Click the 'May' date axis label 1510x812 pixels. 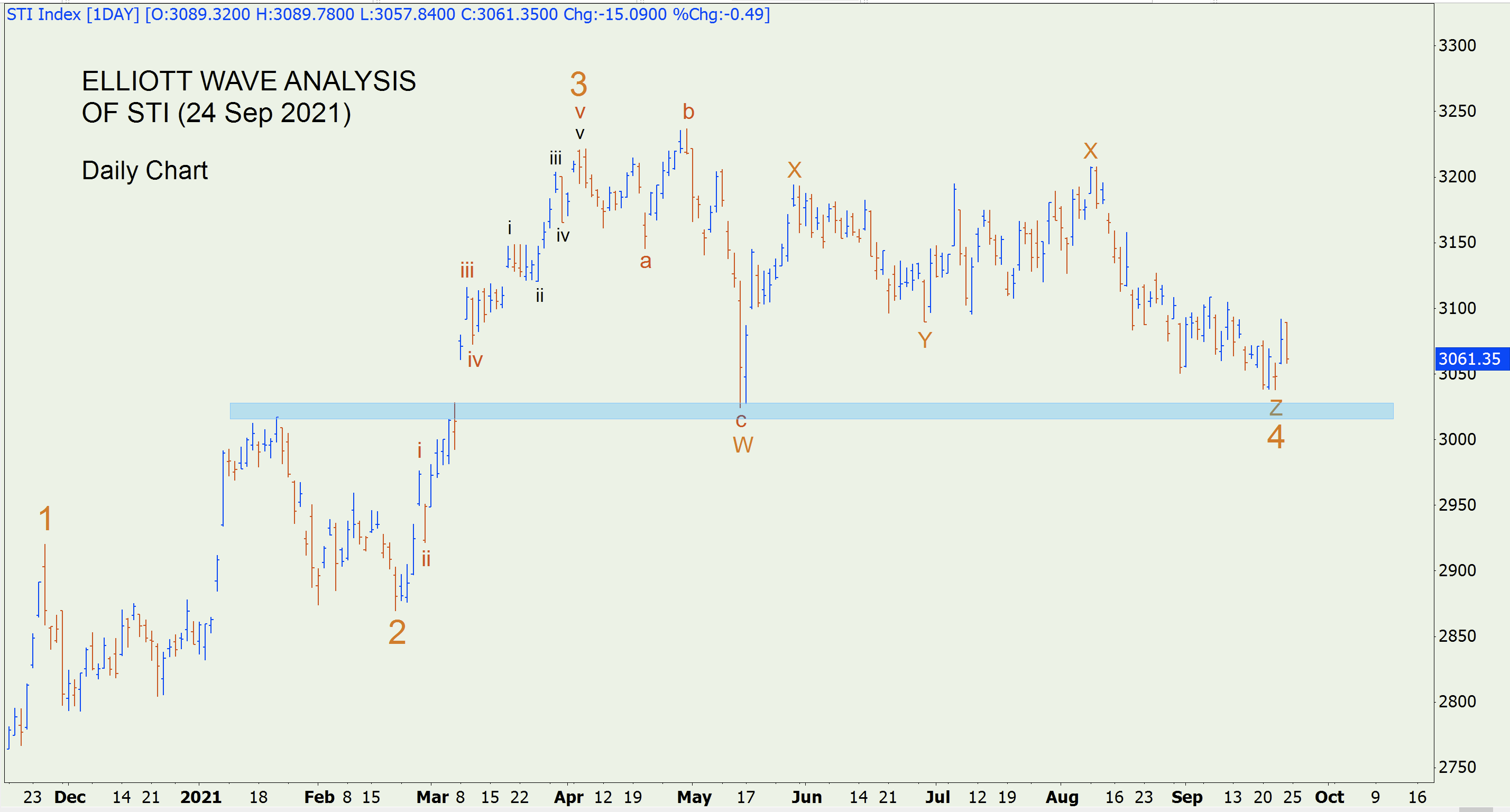tap(695, 797)
